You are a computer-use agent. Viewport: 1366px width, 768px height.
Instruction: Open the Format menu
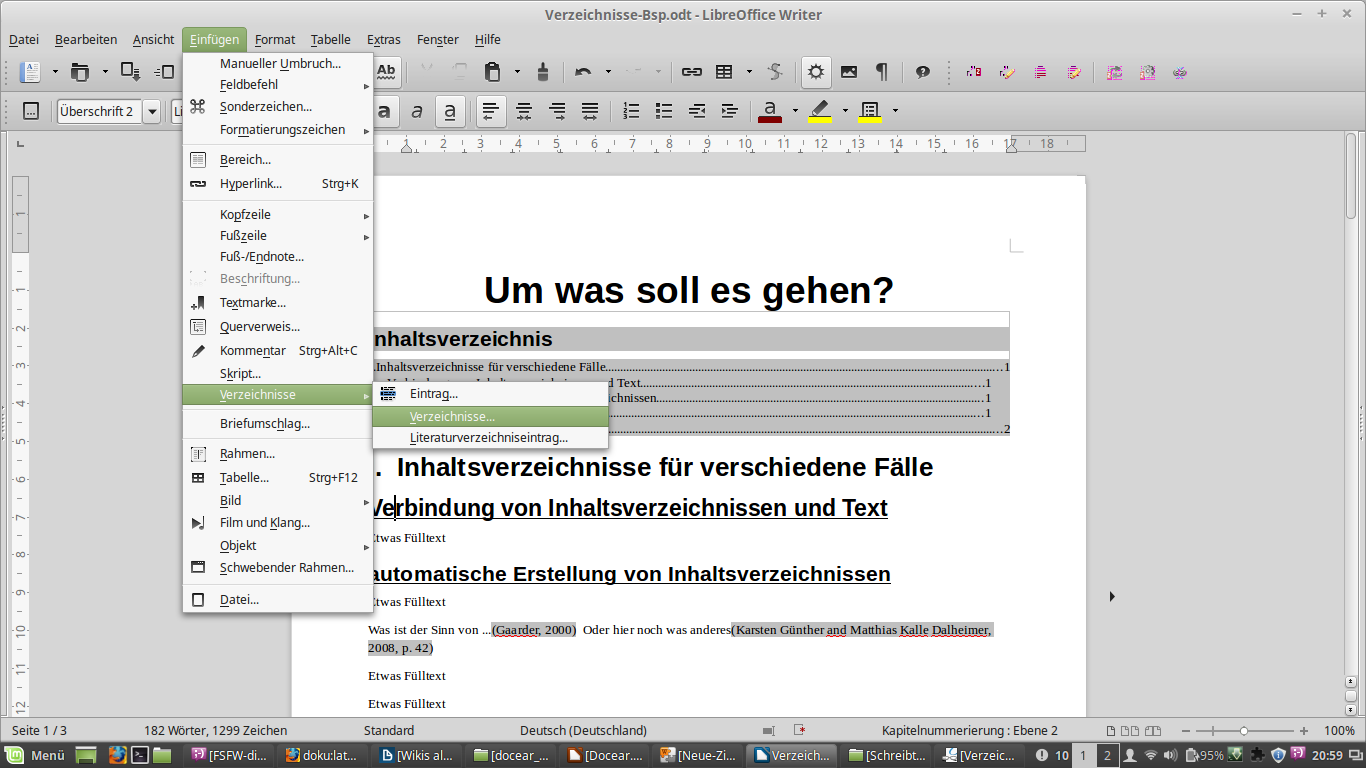[x=274, y=40]
